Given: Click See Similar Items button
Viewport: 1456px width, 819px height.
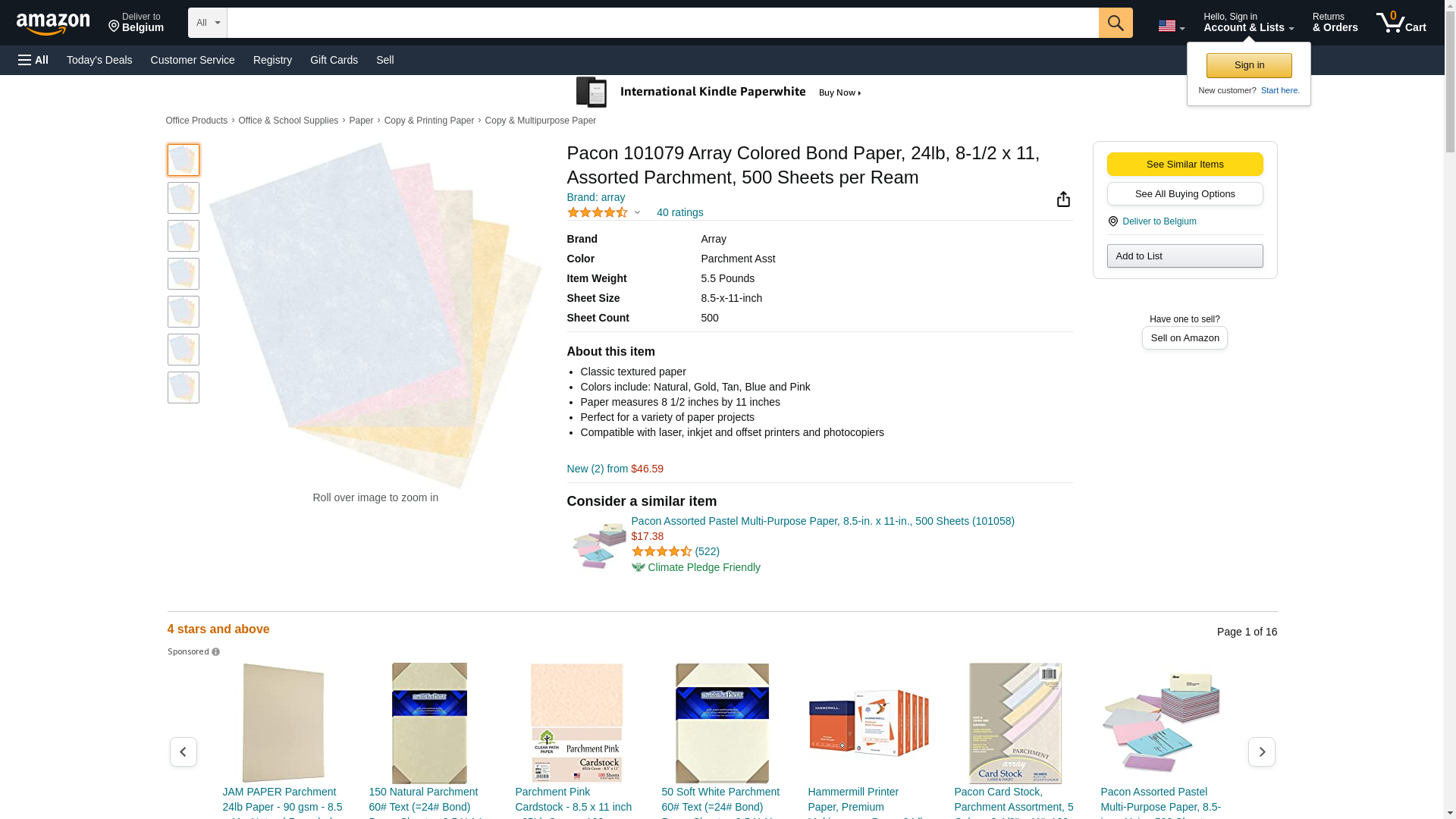Looking at the screenshot, I should [1185, 165].
